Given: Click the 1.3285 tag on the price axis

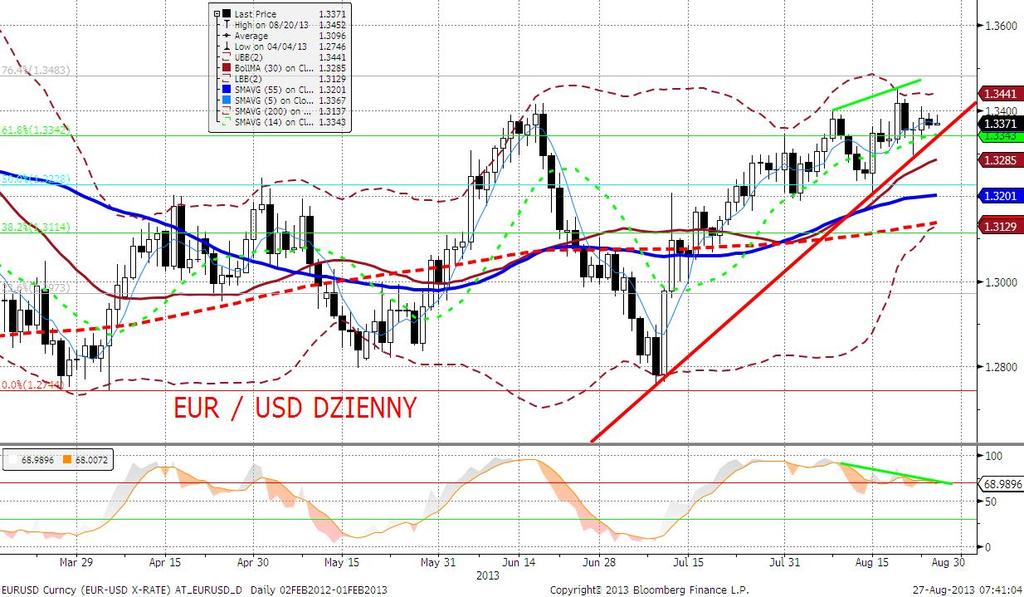Looking at the screenshot, I should point(1000,160).
